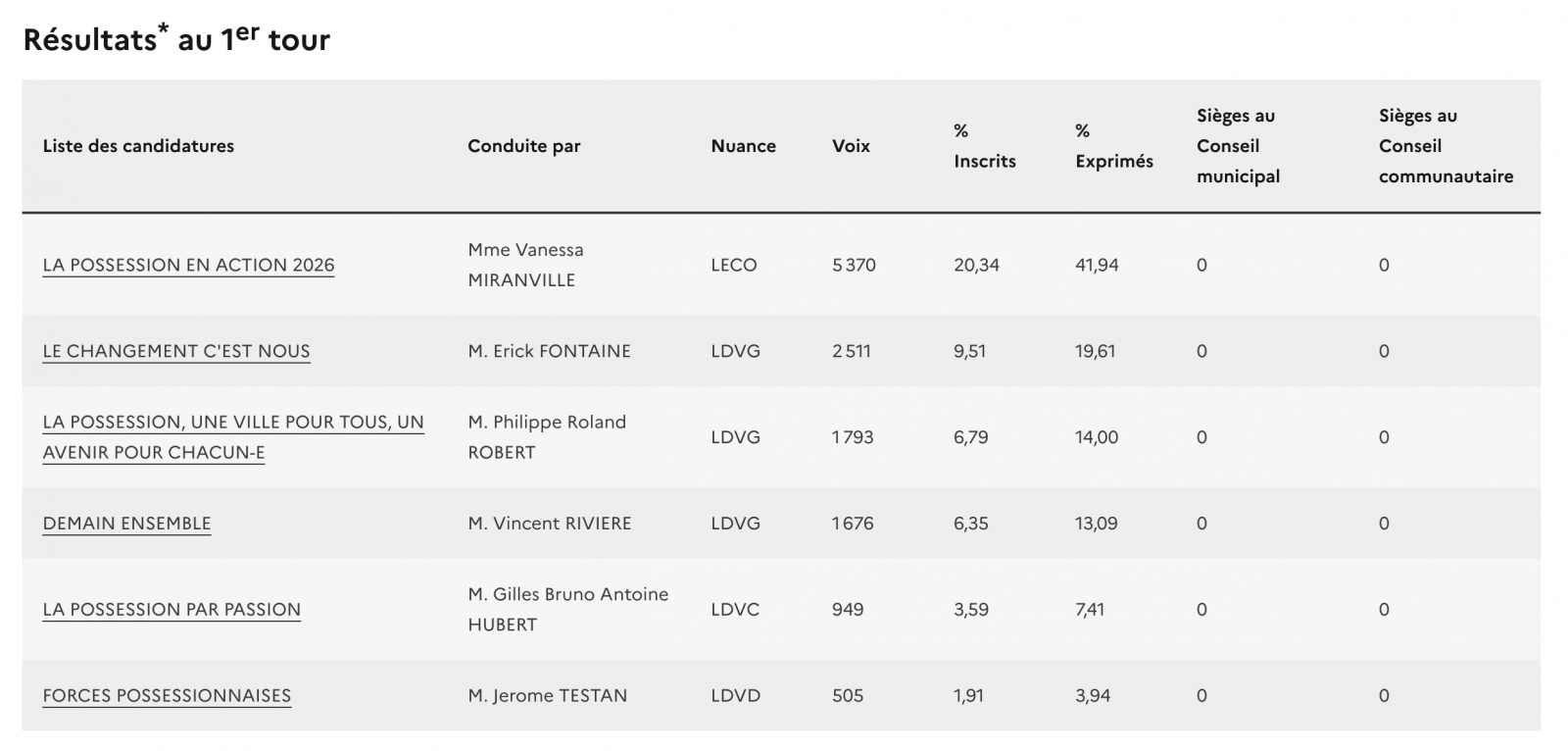Viewport: 1568px width, 751px height.
Task: Click the Résultats au 1er tour heading
Action: 176,39
